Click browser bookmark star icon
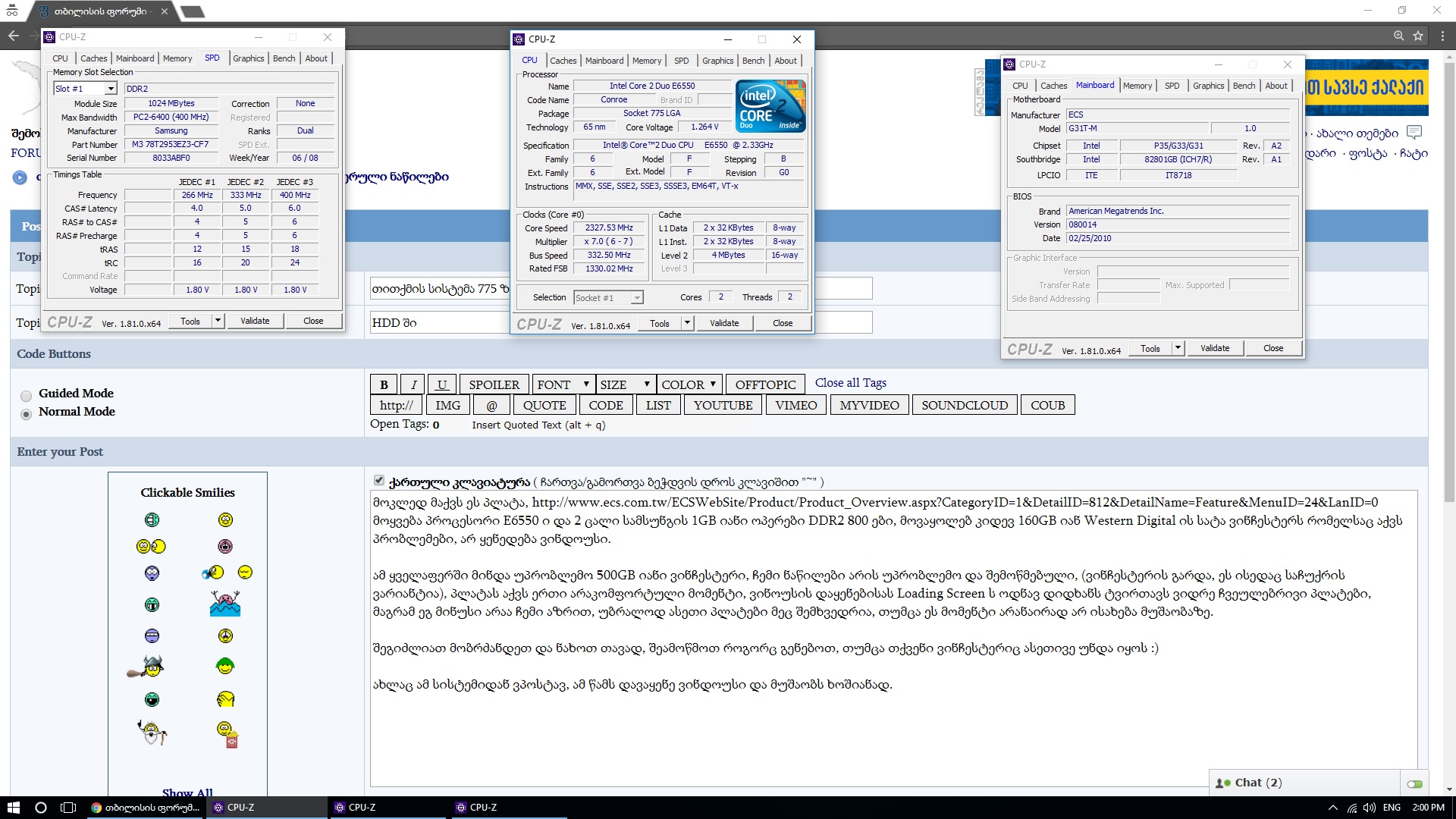1456x819 pixels. [1418, 36]
